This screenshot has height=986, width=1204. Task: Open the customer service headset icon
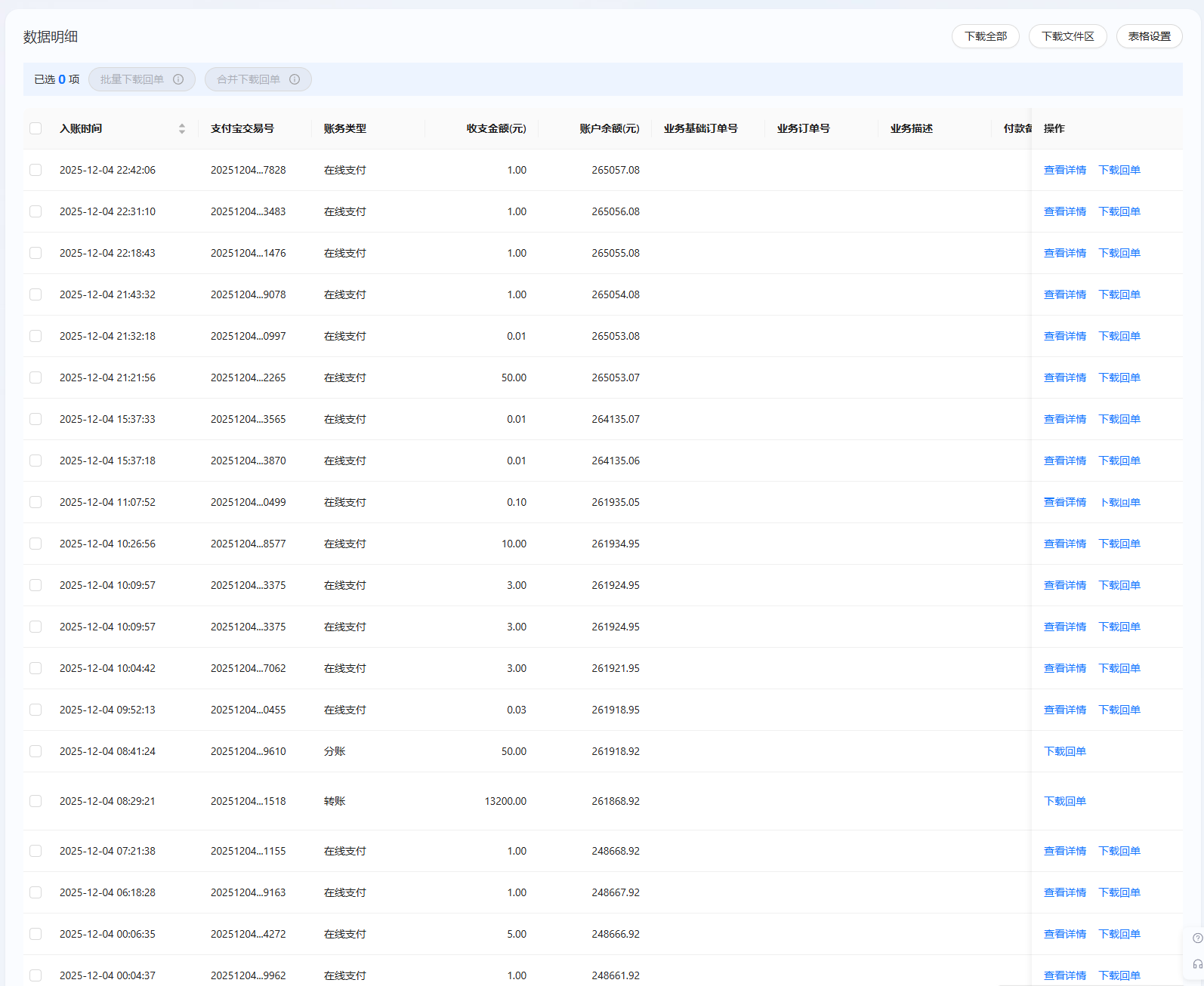click(x=1197, y=964)
